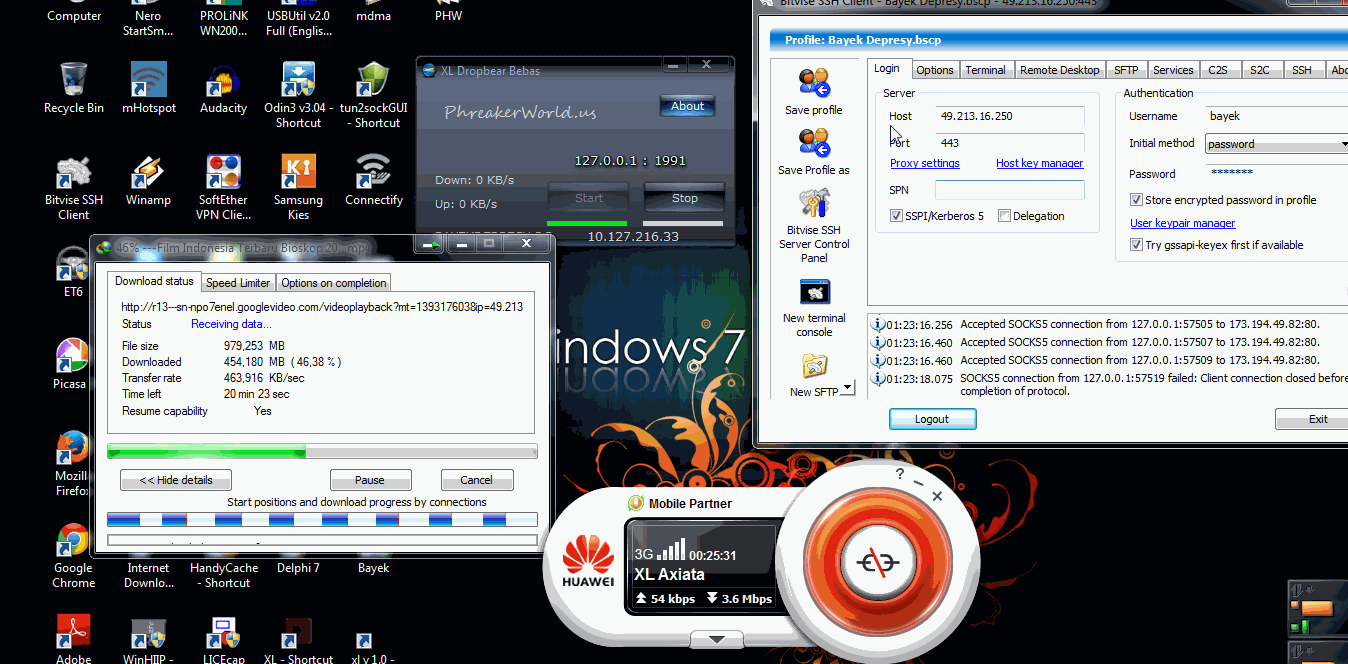Open the User keypair manager link
Viewport: 1348px width, 664px height.
click(x=1182, y=223)
